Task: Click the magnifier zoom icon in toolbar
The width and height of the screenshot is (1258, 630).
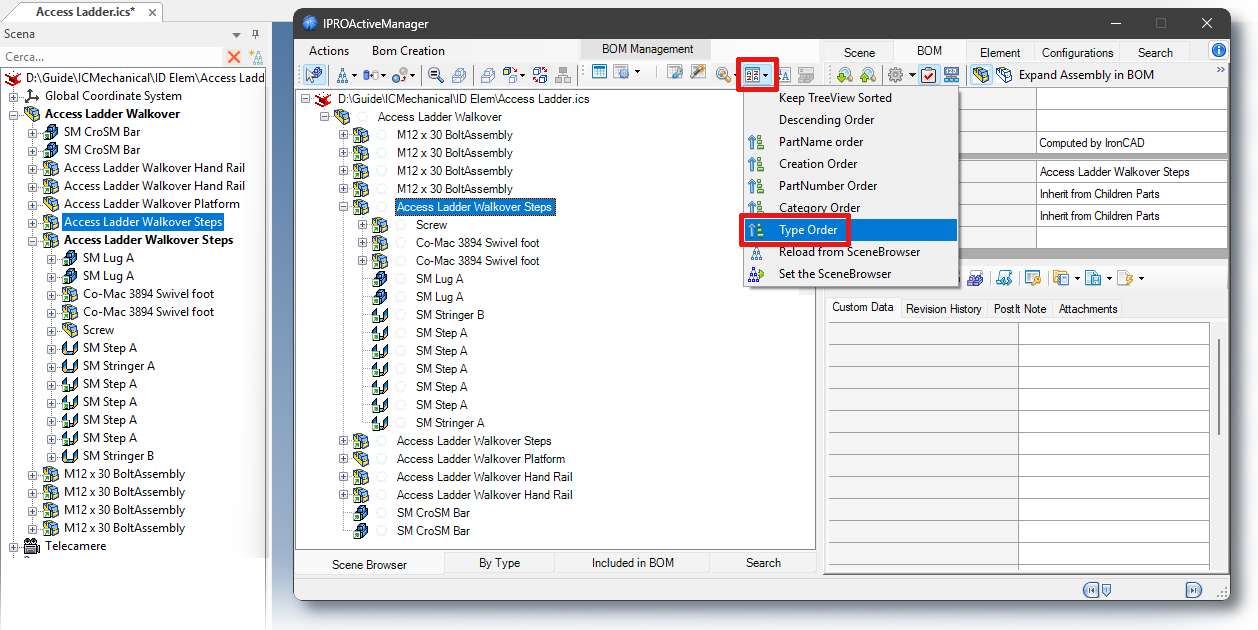Action: click(433, 74)
